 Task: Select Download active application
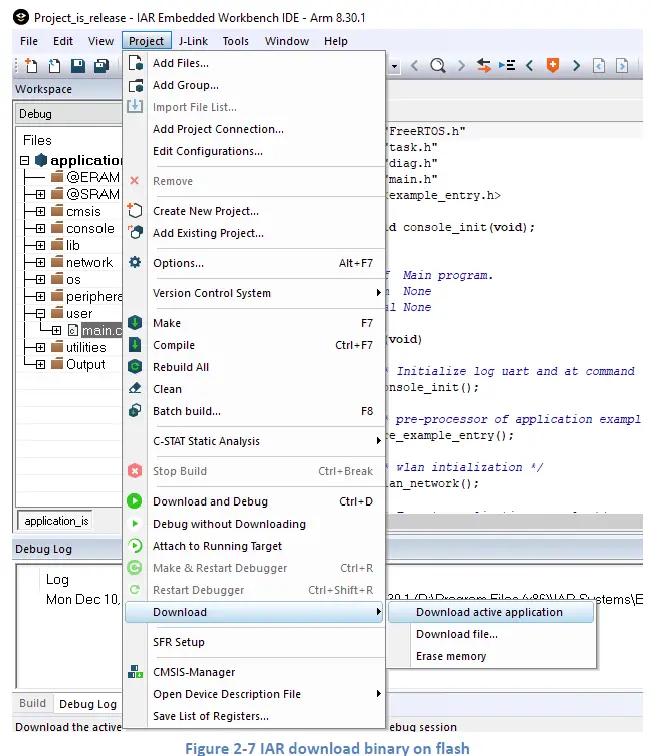tap(491, 612)
